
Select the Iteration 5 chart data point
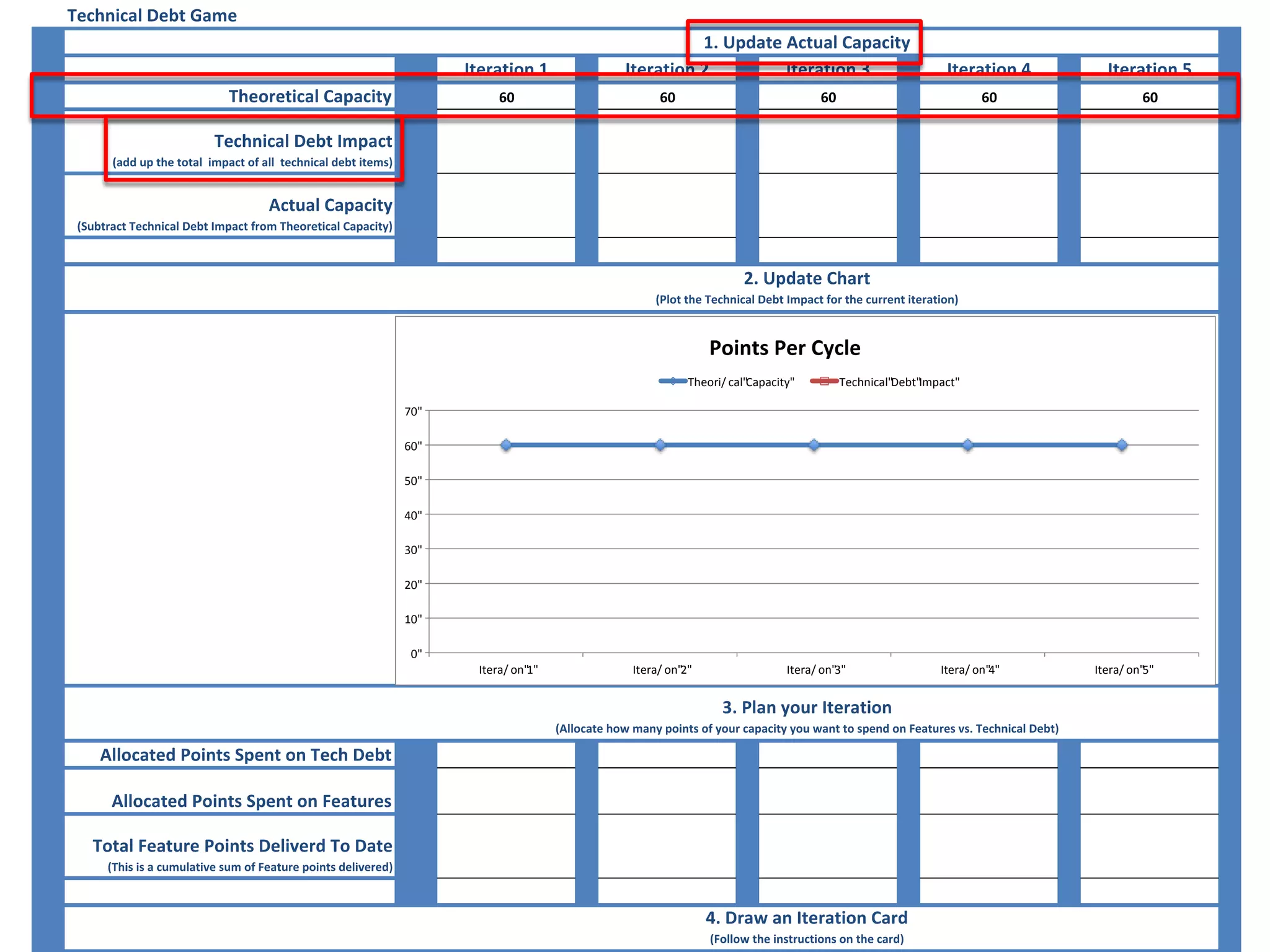coord(1122,445)
